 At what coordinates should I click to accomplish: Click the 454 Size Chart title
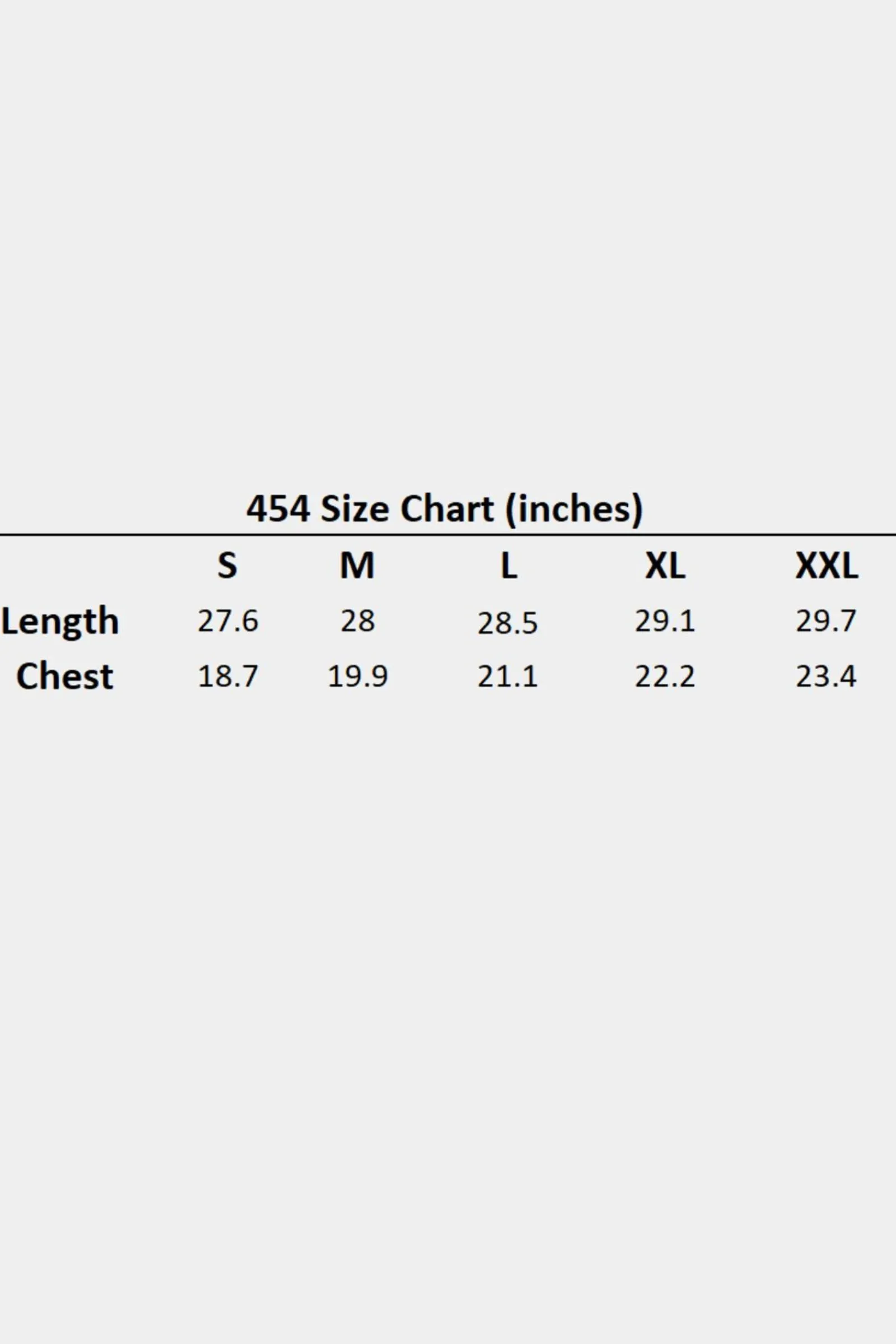point(445,508)
